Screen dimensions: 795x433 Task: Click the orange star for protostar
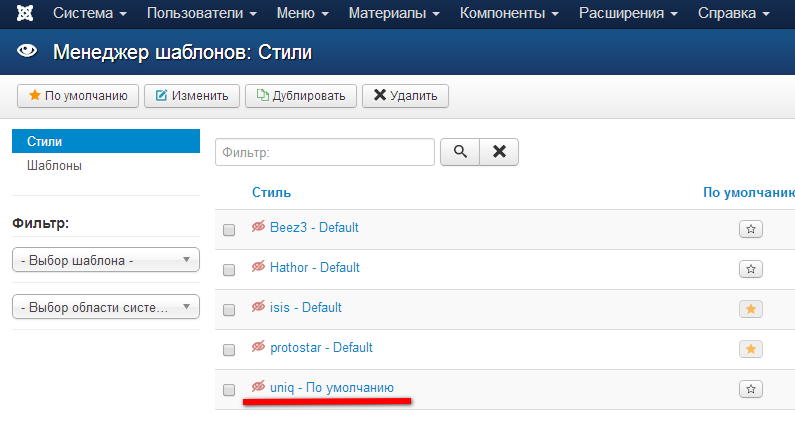coord(751,349)
